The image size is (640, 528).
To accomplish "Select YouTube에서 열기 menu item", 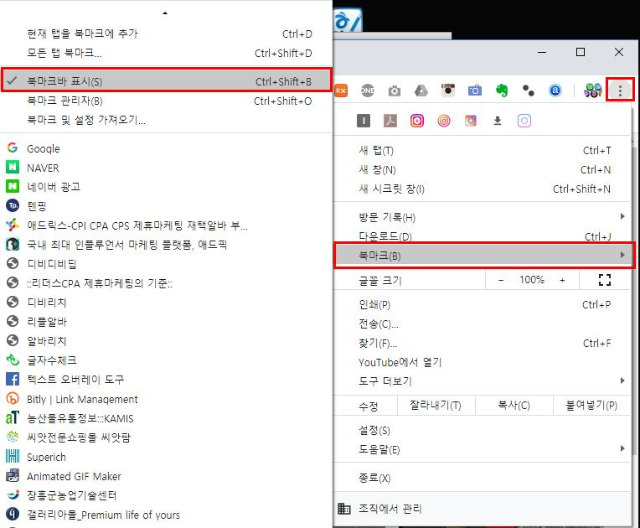I will [484, 362].
